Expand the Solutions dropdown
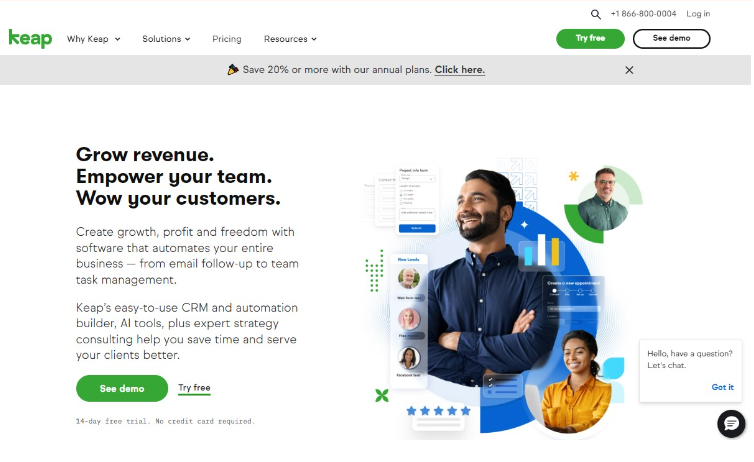The width and height of the screenshot is (754, 462). tap(166, 39)
